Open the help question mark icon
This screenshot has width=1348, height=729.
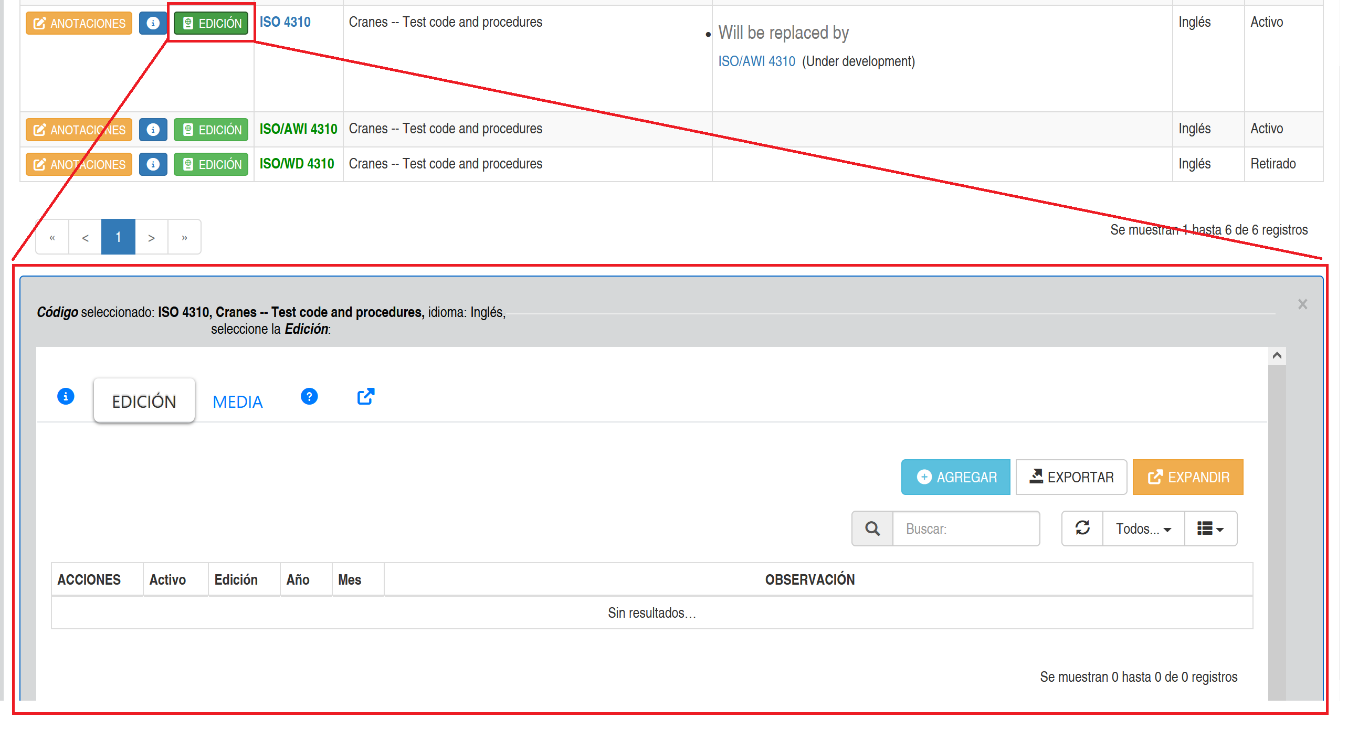pos(309,397)
